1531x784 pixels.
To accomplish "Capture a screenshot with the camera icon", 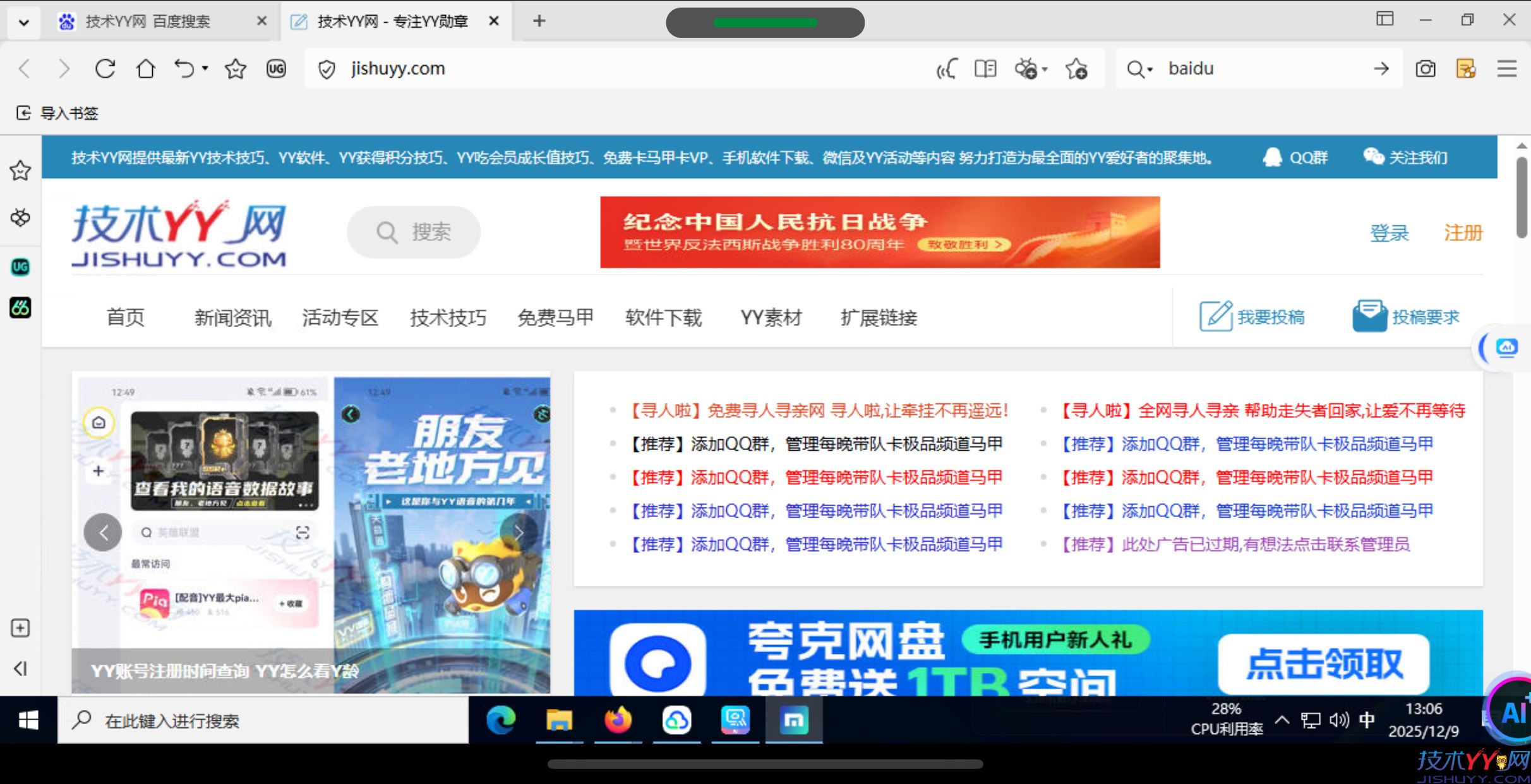I will 1426,69.
